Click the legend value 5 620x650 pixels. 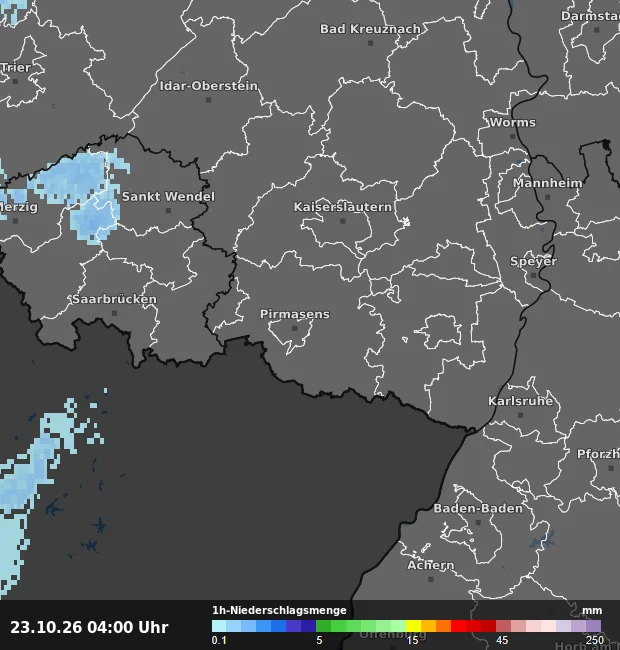pos(319,640)
